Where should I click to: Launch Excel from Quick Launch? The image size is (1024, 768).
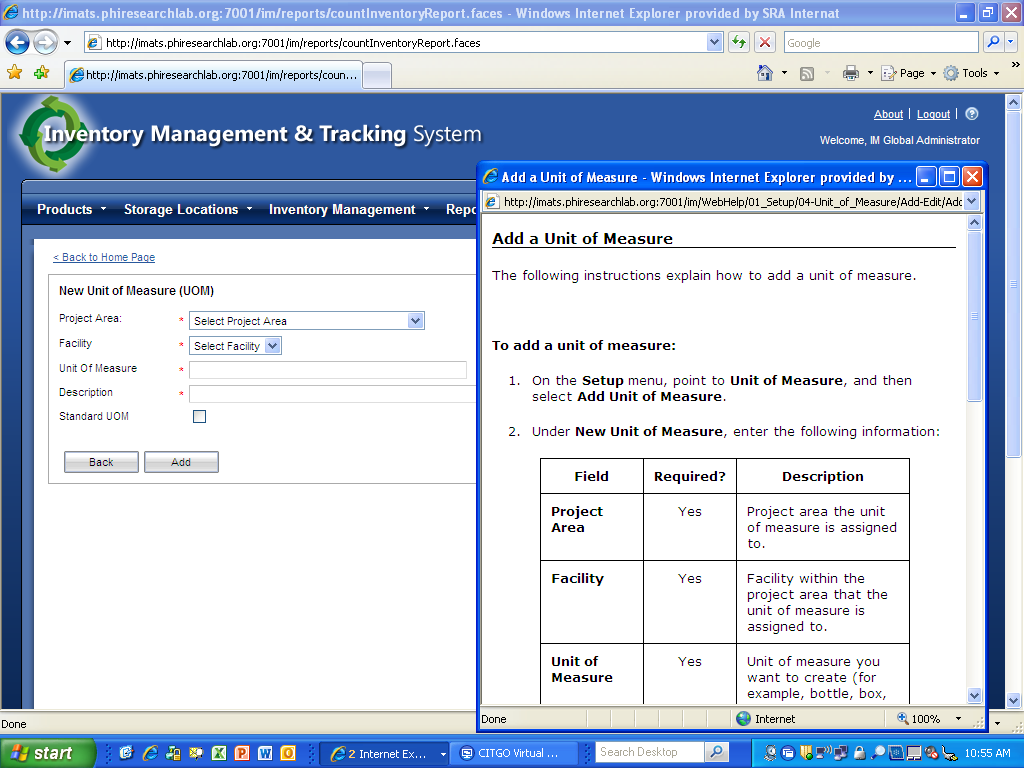pyautogui.click(x=219, y=753)
